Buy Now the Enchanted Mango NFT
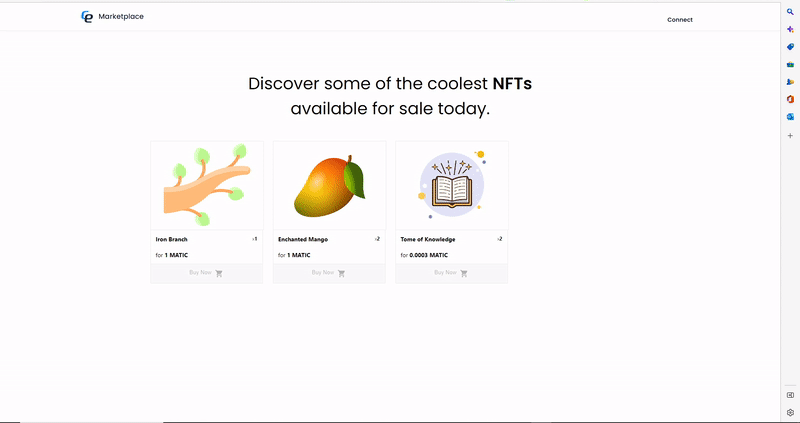Screen dimensions: 800x423 (x=329, y=273)
